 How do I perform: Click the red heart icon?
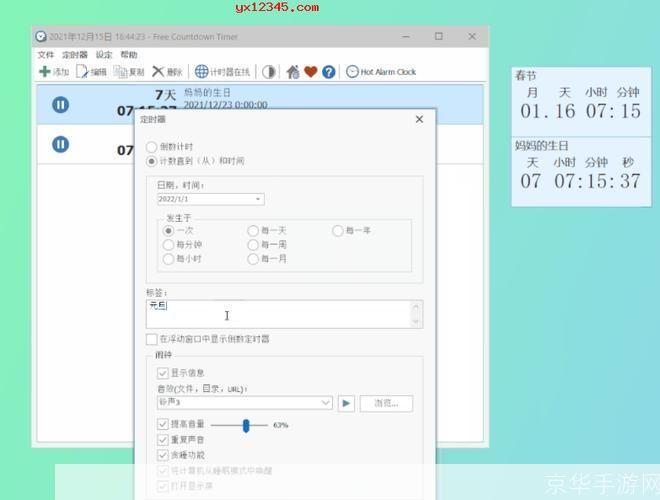pos(311,72)
